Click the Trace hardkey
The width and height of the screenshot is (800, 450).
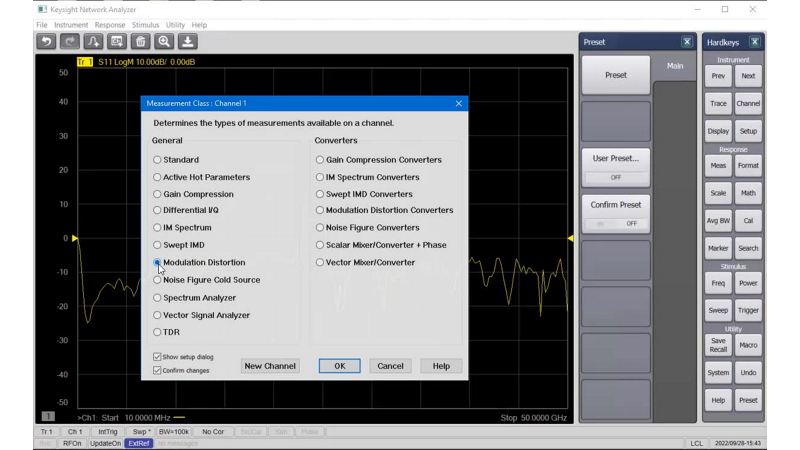coord(718,104)
